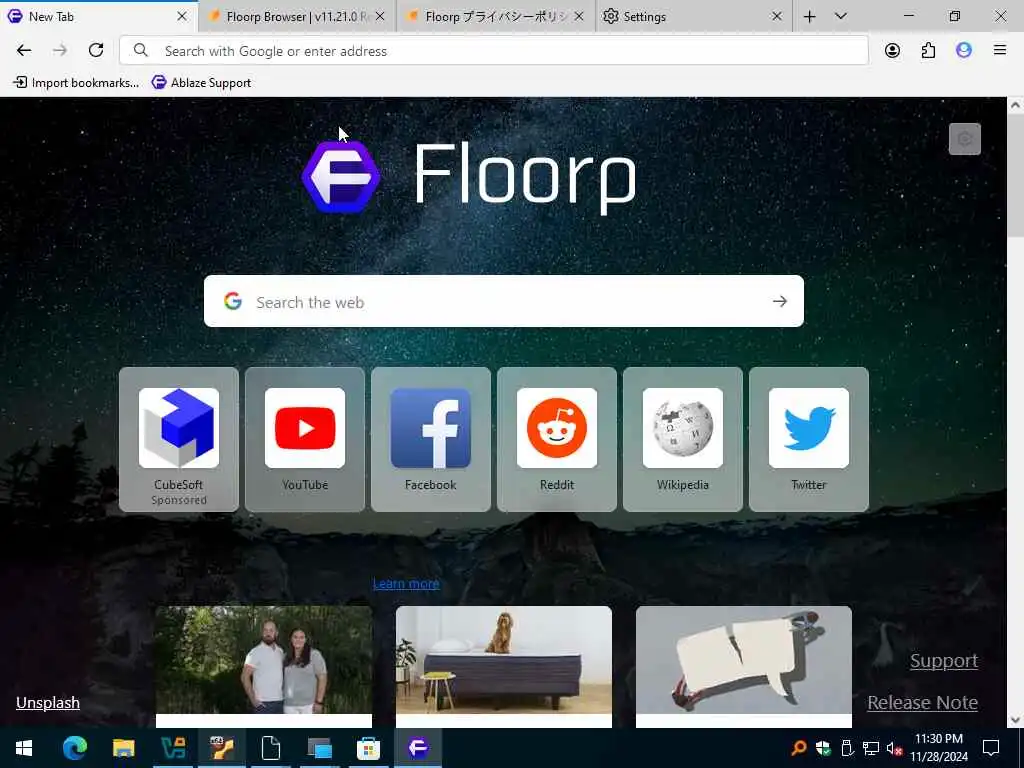
Task: Open the Facebook shortcut tile
Action: 431,439
